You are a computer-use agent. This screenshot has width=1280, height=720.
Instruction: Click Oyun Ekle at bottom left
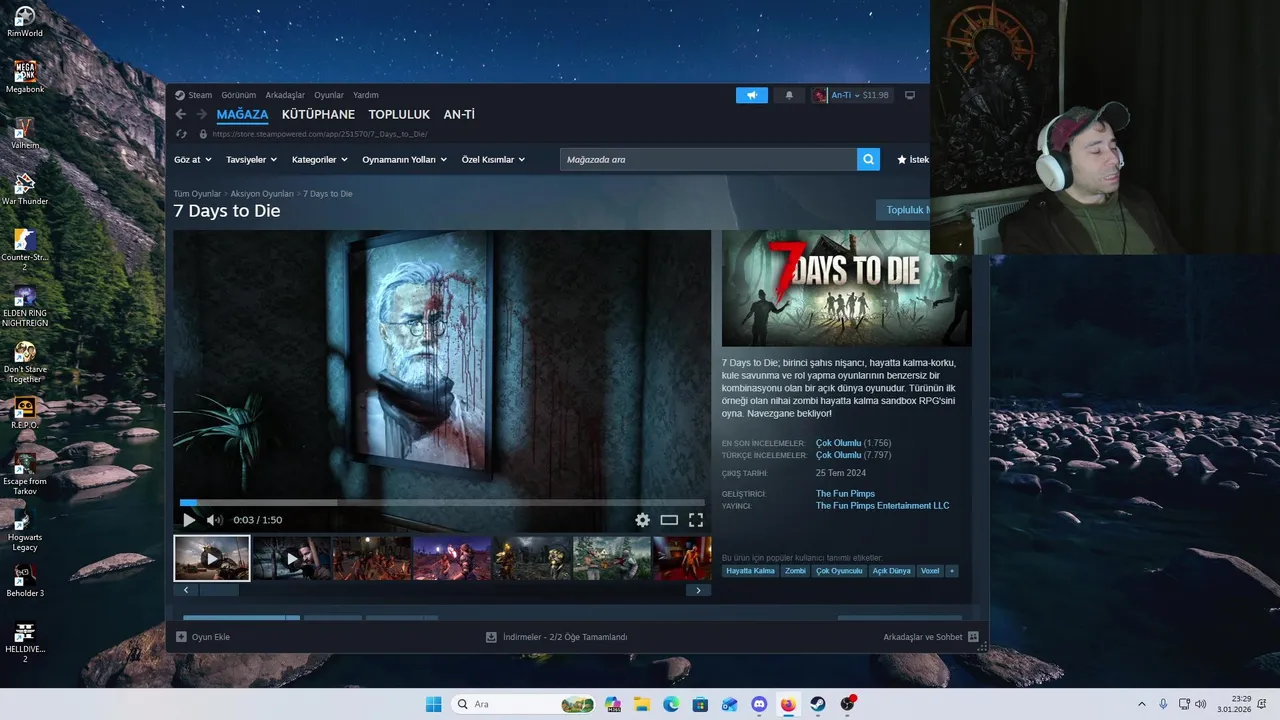click(x=203, y=637)
